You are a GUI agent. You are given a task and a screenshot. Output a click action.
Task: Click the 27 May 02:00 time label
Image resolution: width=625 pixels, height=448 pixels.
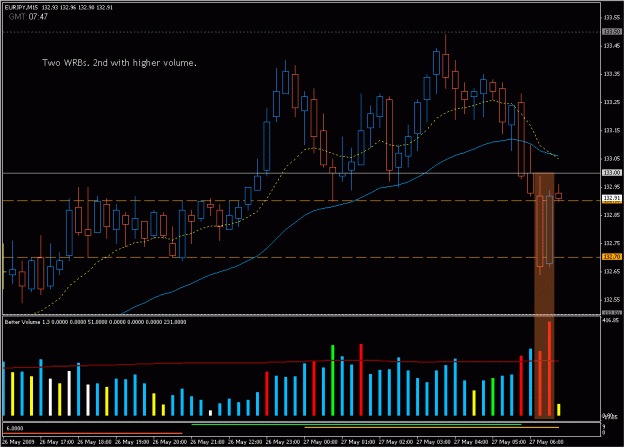pos(395,442)
